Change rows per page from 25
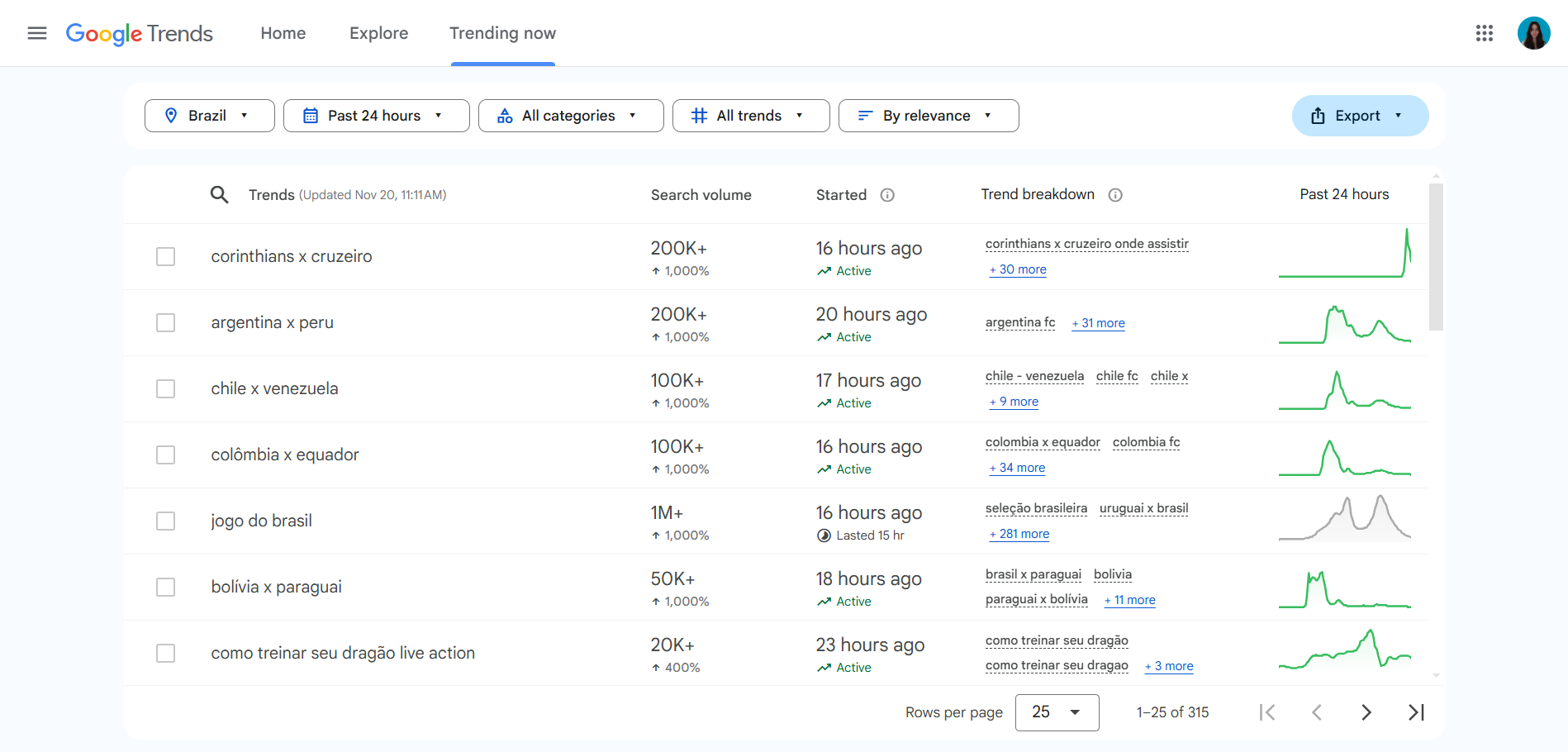1568x752 pixels. (x=1057, y=712)
